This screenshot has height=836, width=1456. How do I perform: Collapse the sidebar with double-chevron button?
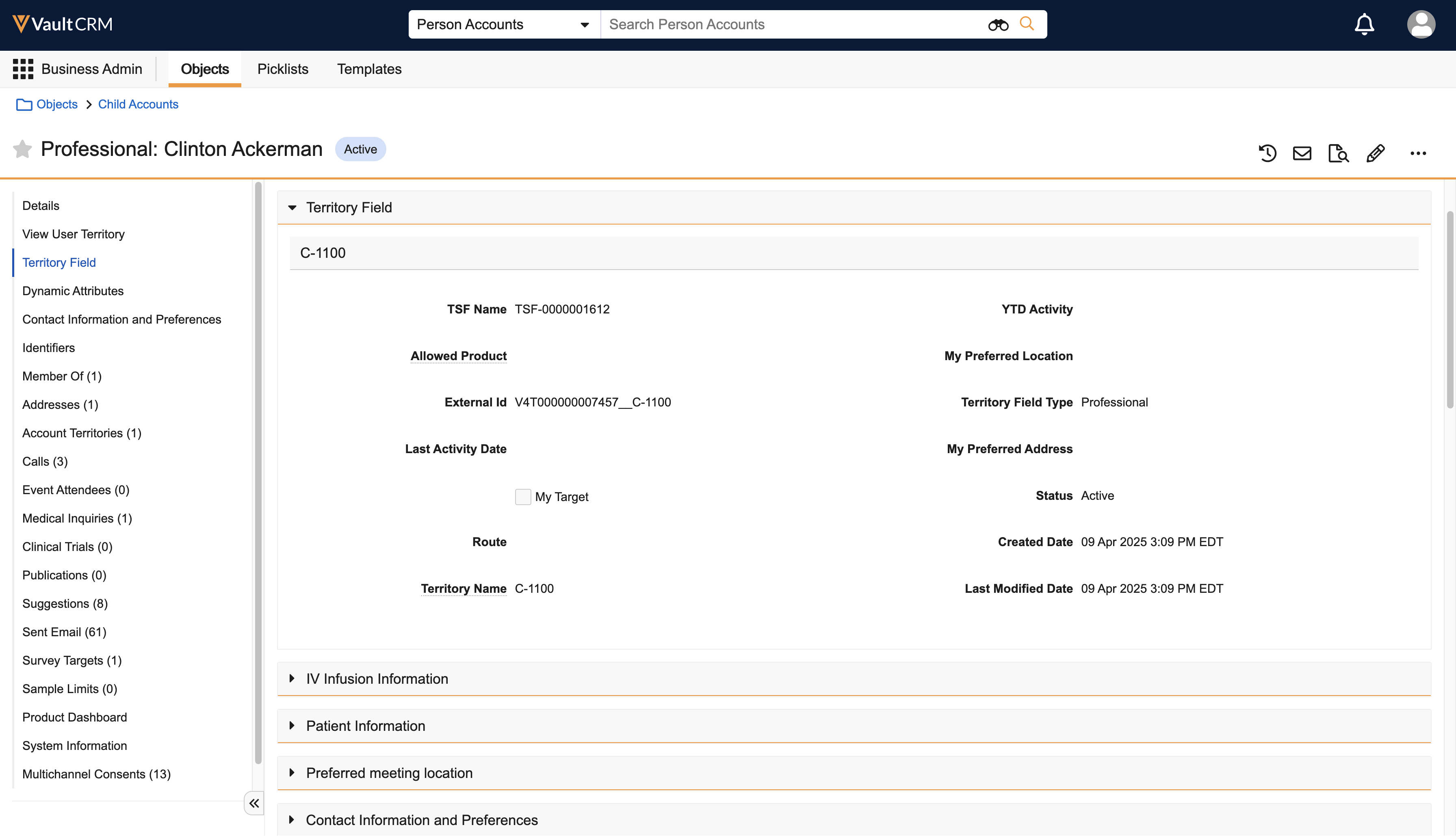(x=254, y=803)
